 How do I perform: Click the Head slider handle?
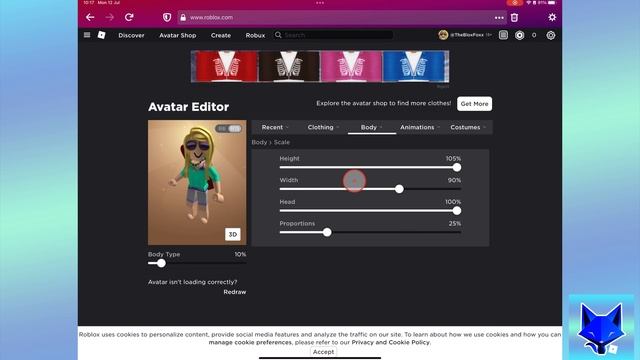click(x=457, y=211)
